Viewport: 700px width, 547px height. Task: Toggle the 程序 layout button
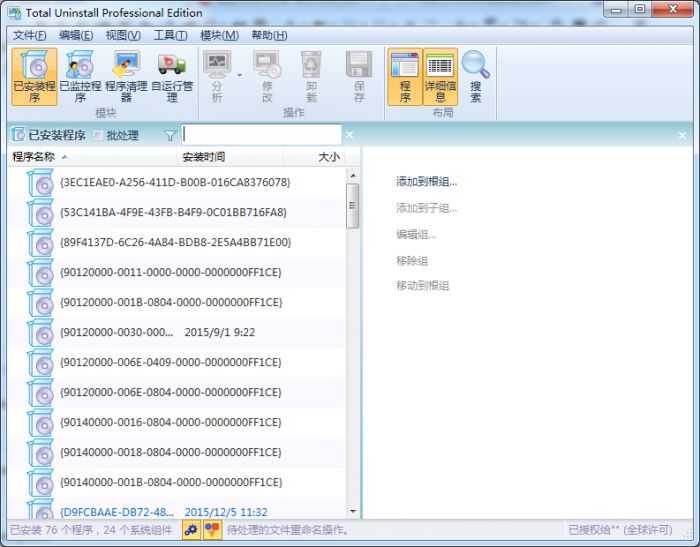[405, 76]
